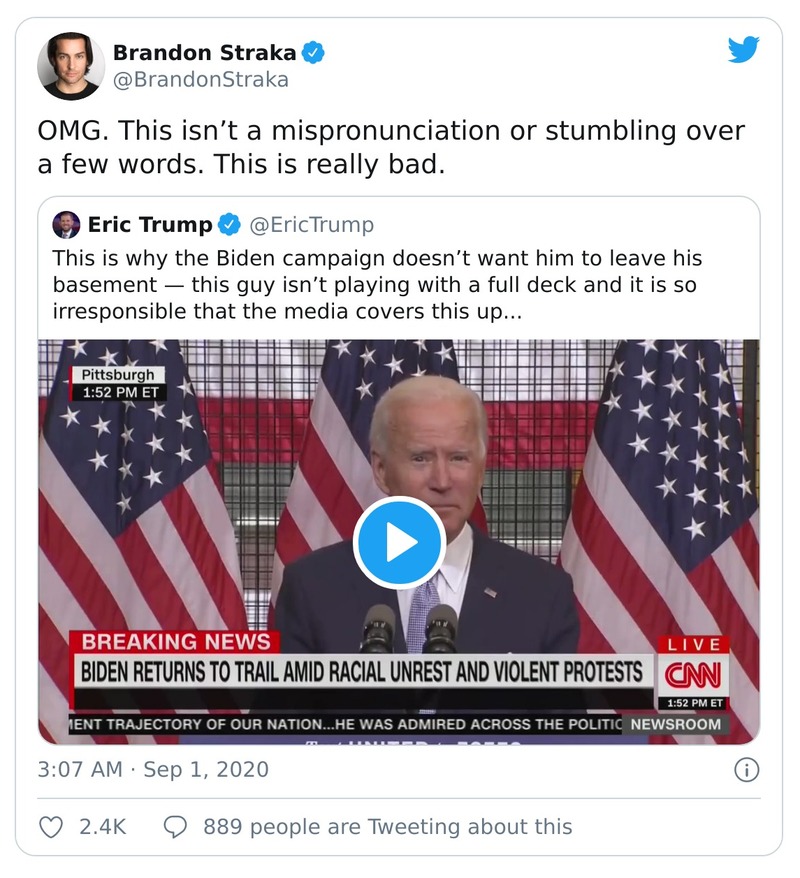
Task: Click the 3:07 AM Sep 1, 2020 timestamp
Action: click(153, 770)
